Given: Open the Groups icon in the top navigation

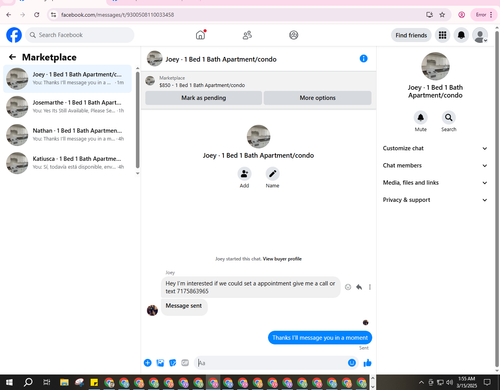Looking at the screenshot, I should pyautogui.click(x=294, y=35).
